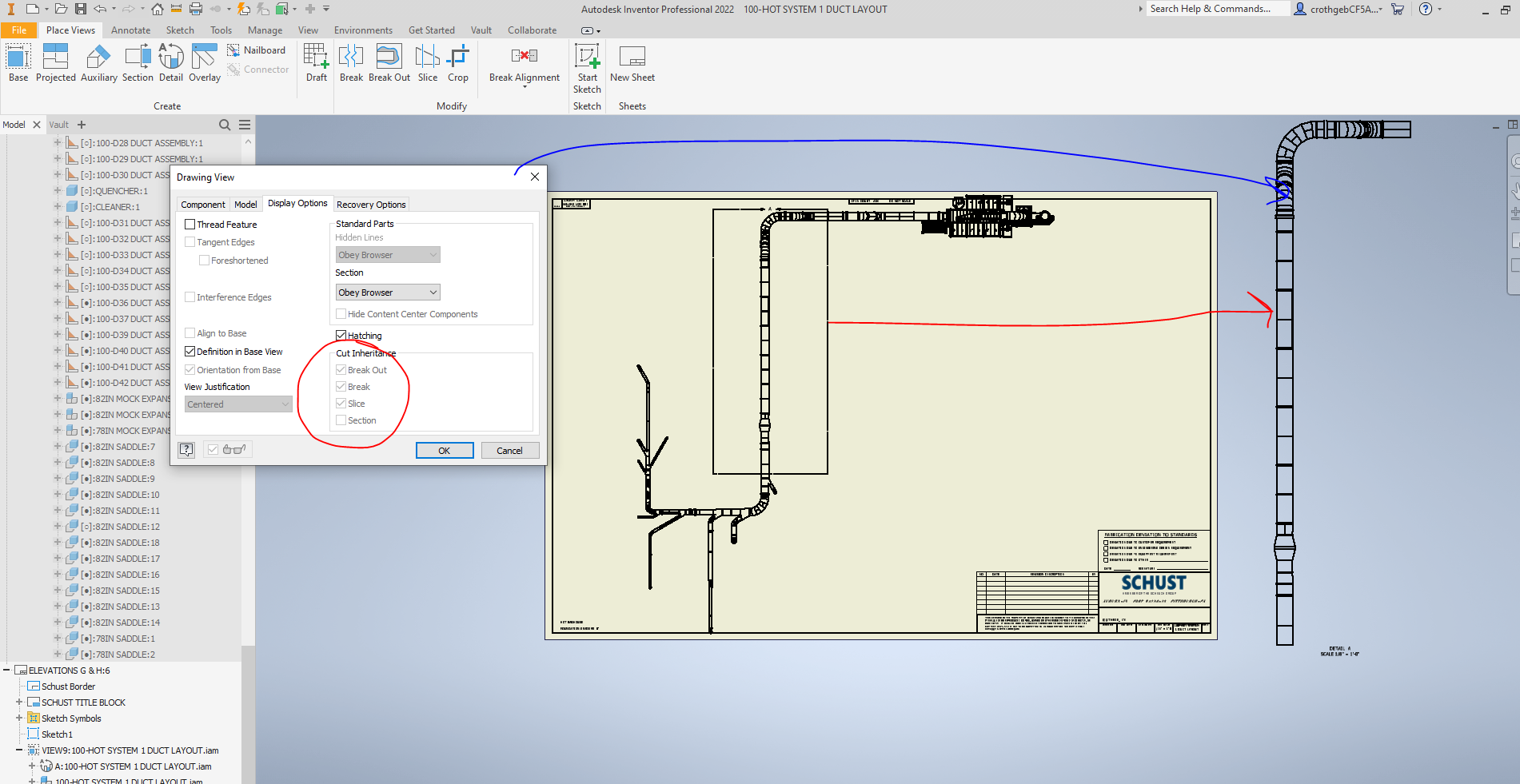Uncheck the Hatching checkbox
1520x784 pixels.
click(341, 335)
